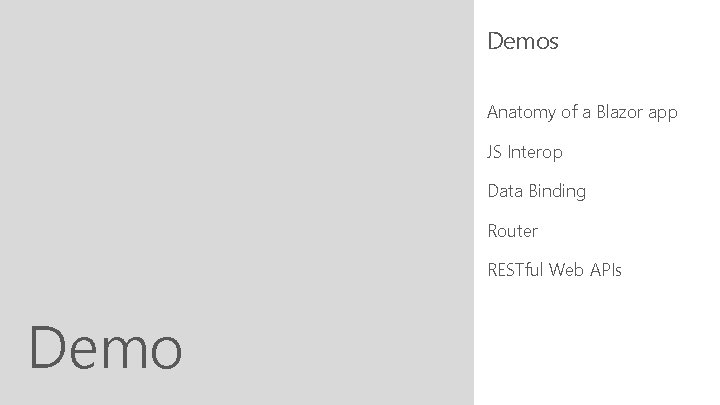720x405 pixels.
Task: Click "JS" in the JS Interop item
Action: coord(494,152)
